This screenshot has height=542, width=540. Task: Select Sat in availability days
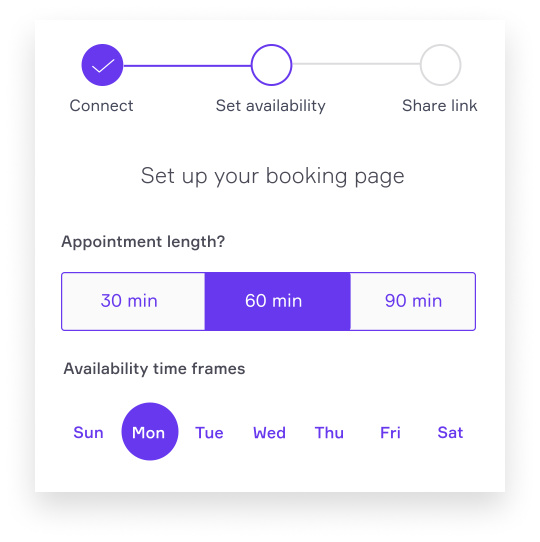tap(450, 432)
